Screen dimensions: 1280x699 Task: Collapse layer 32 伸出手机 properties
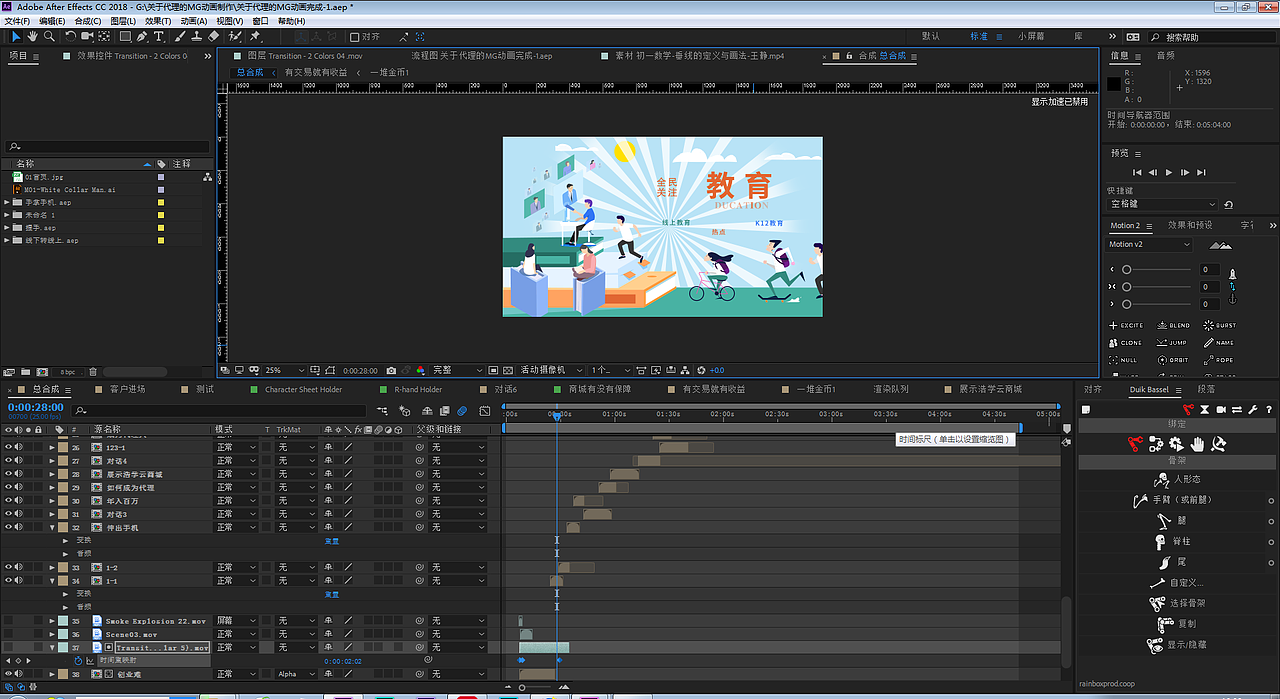tap(52, 527)
